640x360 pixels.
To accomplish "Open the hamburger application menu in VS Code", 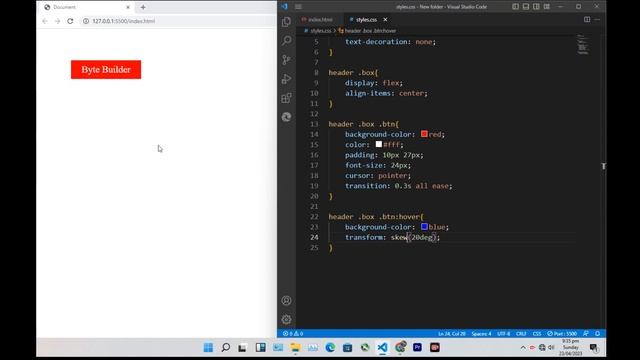I will click(298, 7).
